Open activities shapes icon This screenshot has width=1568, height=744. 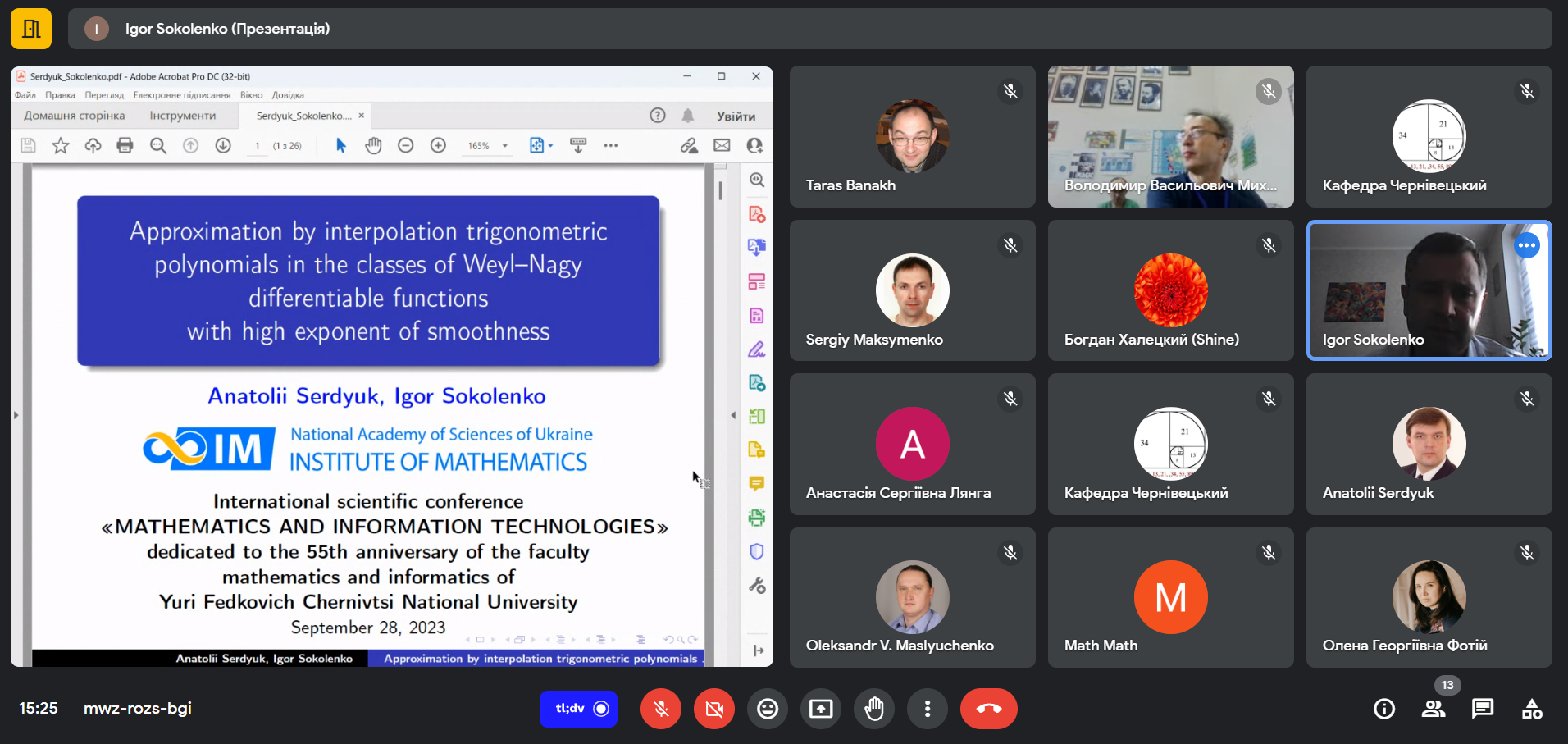[1532, 709]
